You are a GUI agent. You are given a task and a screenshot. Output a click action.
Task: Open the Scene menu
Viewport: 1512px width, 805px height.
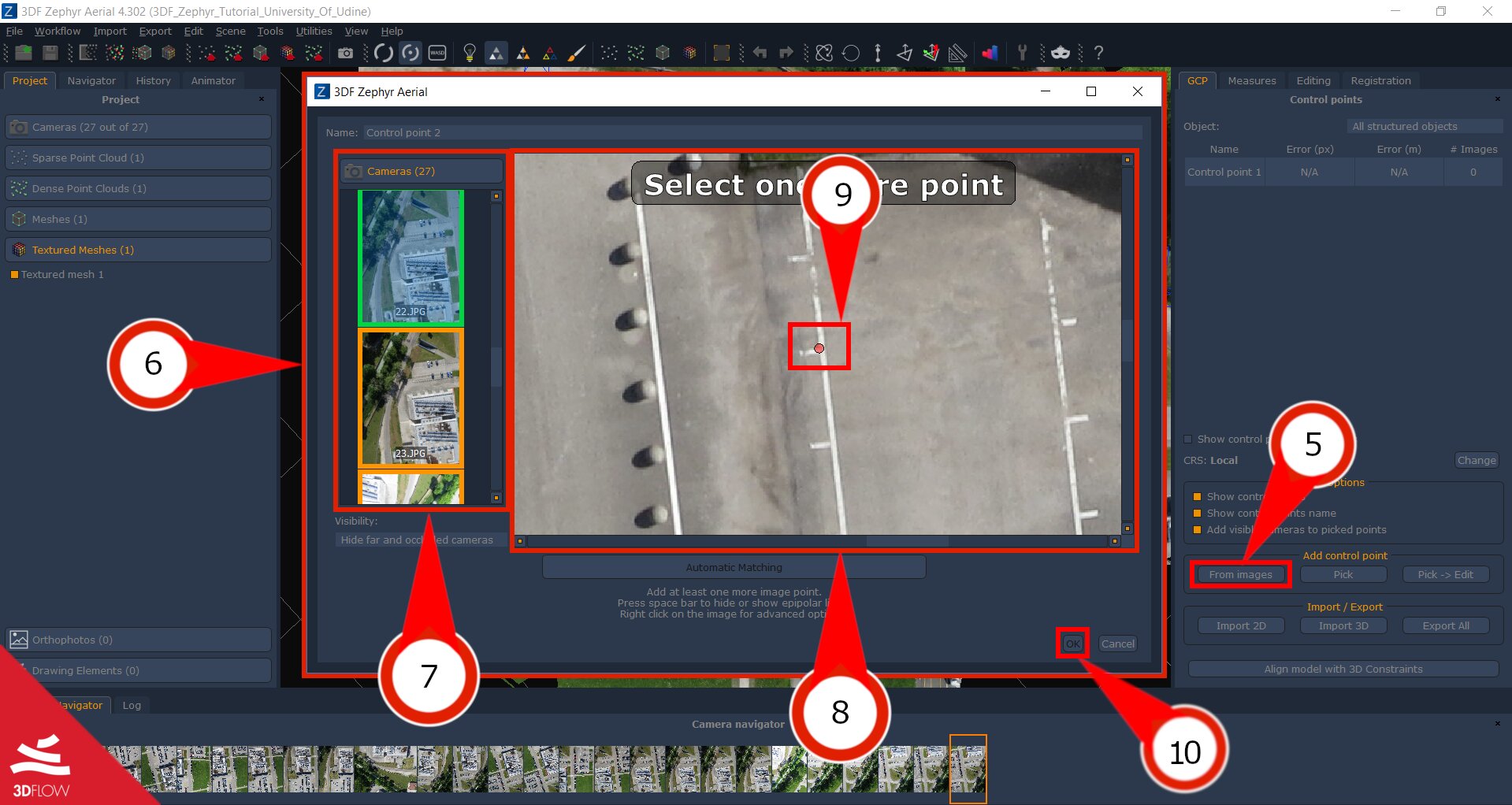[x=230, y=31]
